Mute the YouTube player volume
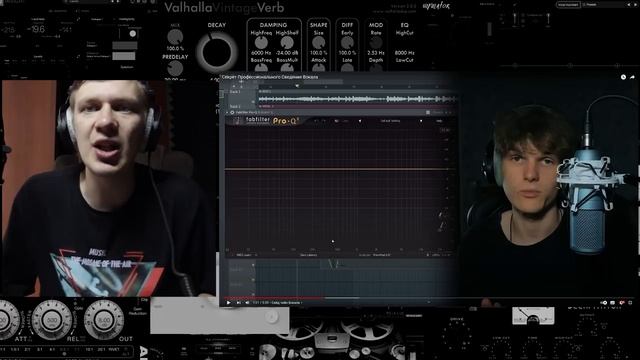The height and width of the screenshot is (360, 640). (247, 302)
